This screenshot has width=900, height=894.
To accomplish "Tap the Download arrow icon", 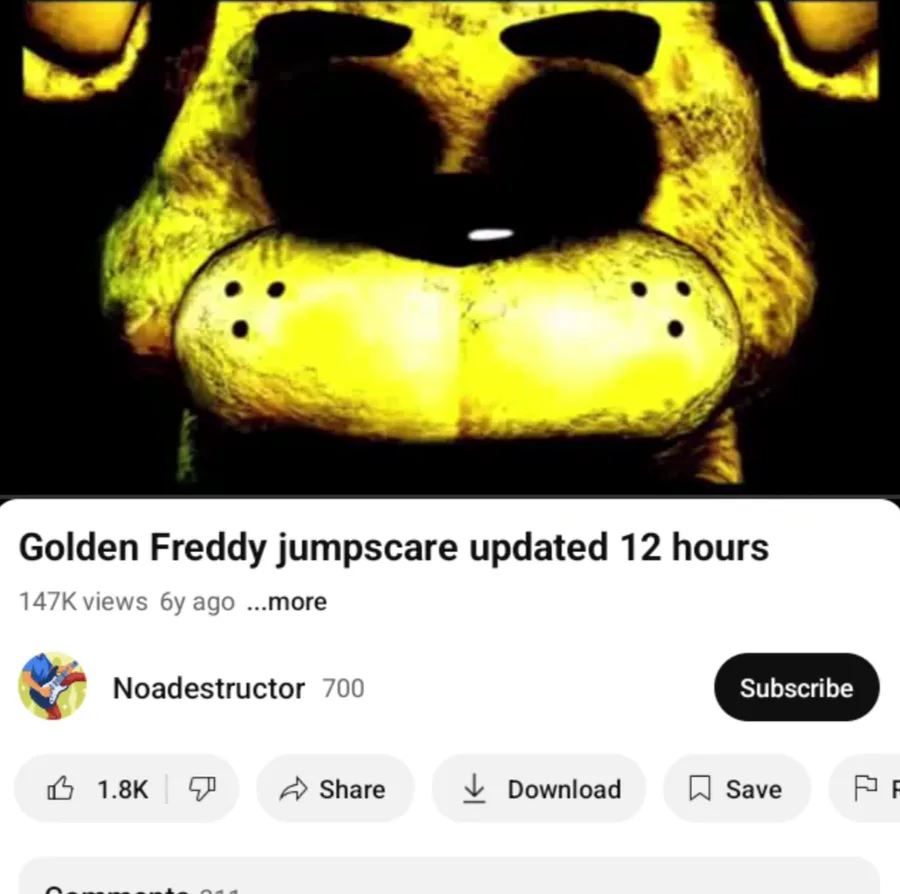I will point(474,788).
